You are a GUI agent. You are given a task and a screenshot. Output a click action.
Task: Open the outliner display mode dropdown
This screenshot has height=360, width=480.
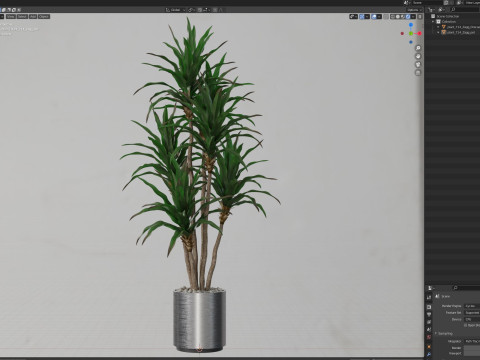(431, 10)
